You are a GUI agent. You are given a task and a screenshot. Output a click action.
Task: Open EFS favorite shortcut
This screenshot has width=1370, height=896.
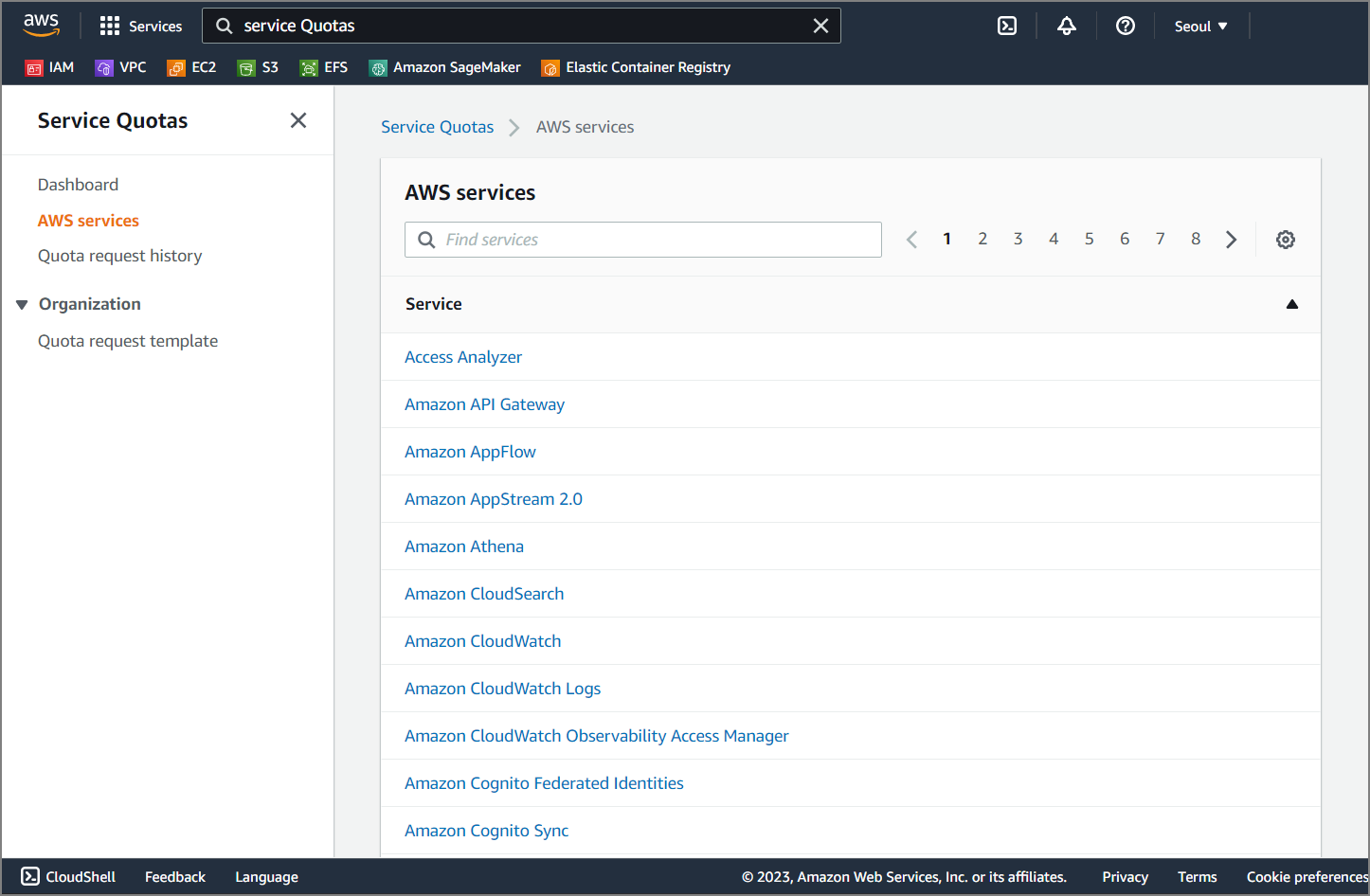[323, 67]
